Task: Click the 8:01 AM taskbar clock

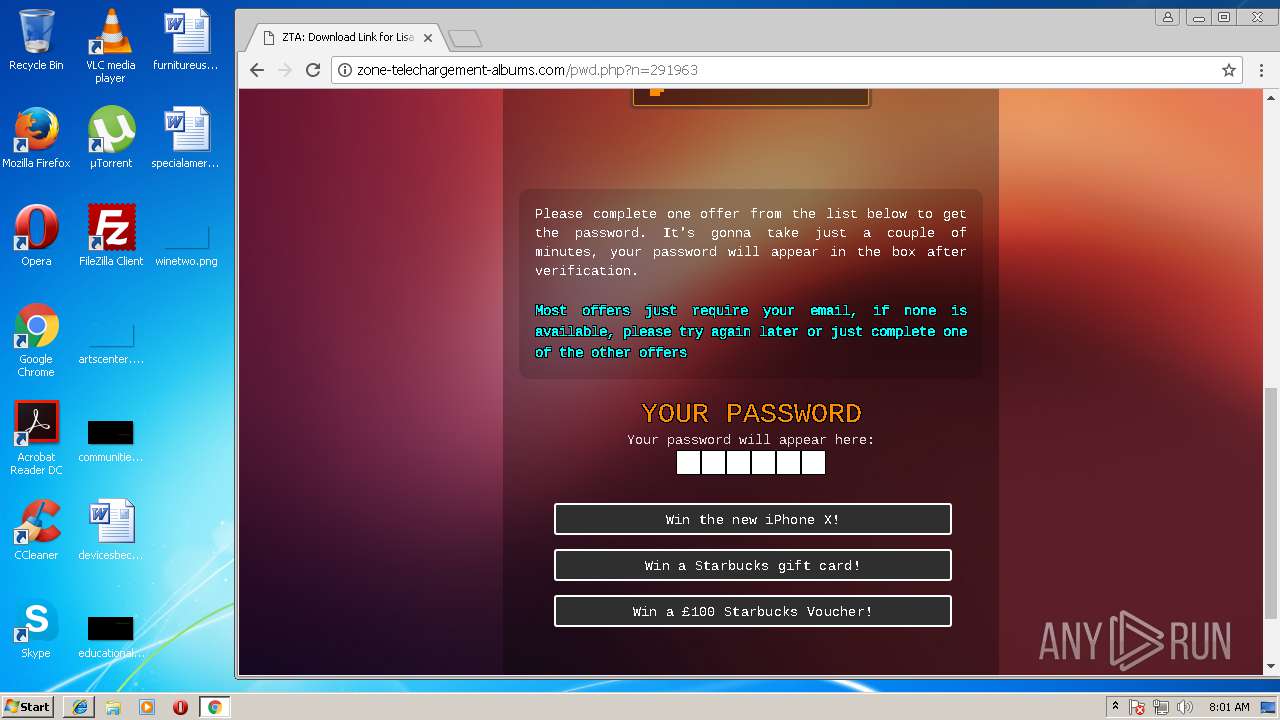Action: 1229,707
